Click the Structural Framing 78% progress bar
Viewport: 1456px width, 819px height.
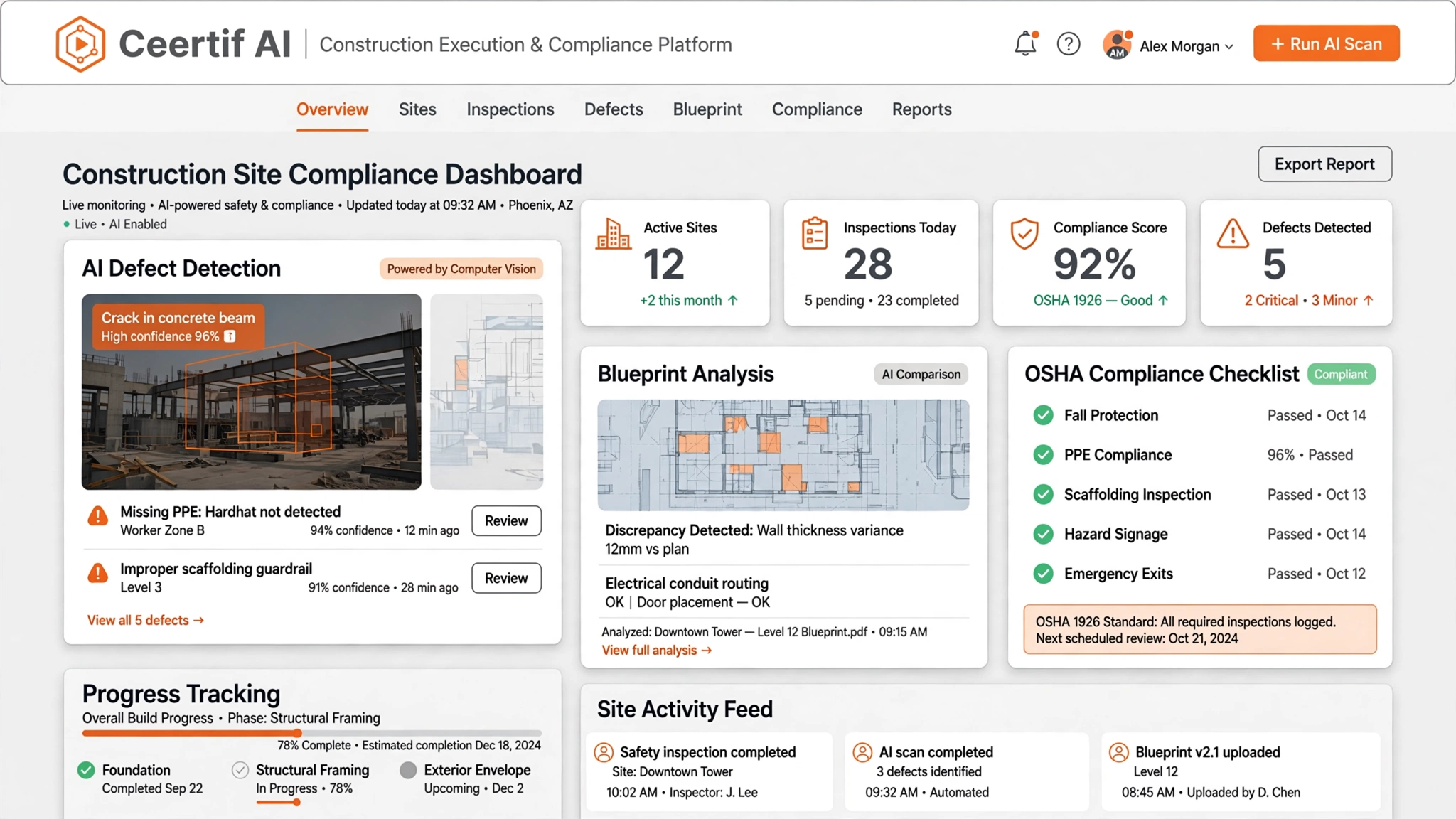click(x=278, y=803)
